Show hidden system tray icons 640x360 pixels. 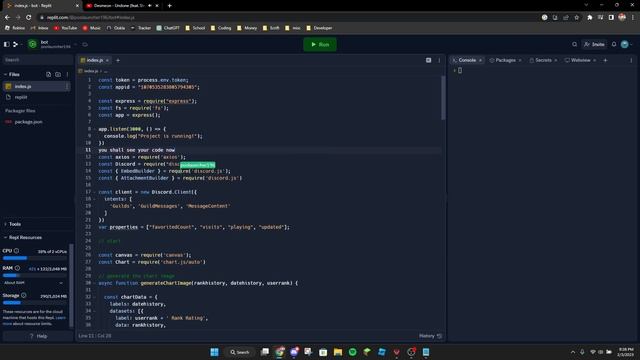click(573, 352)
